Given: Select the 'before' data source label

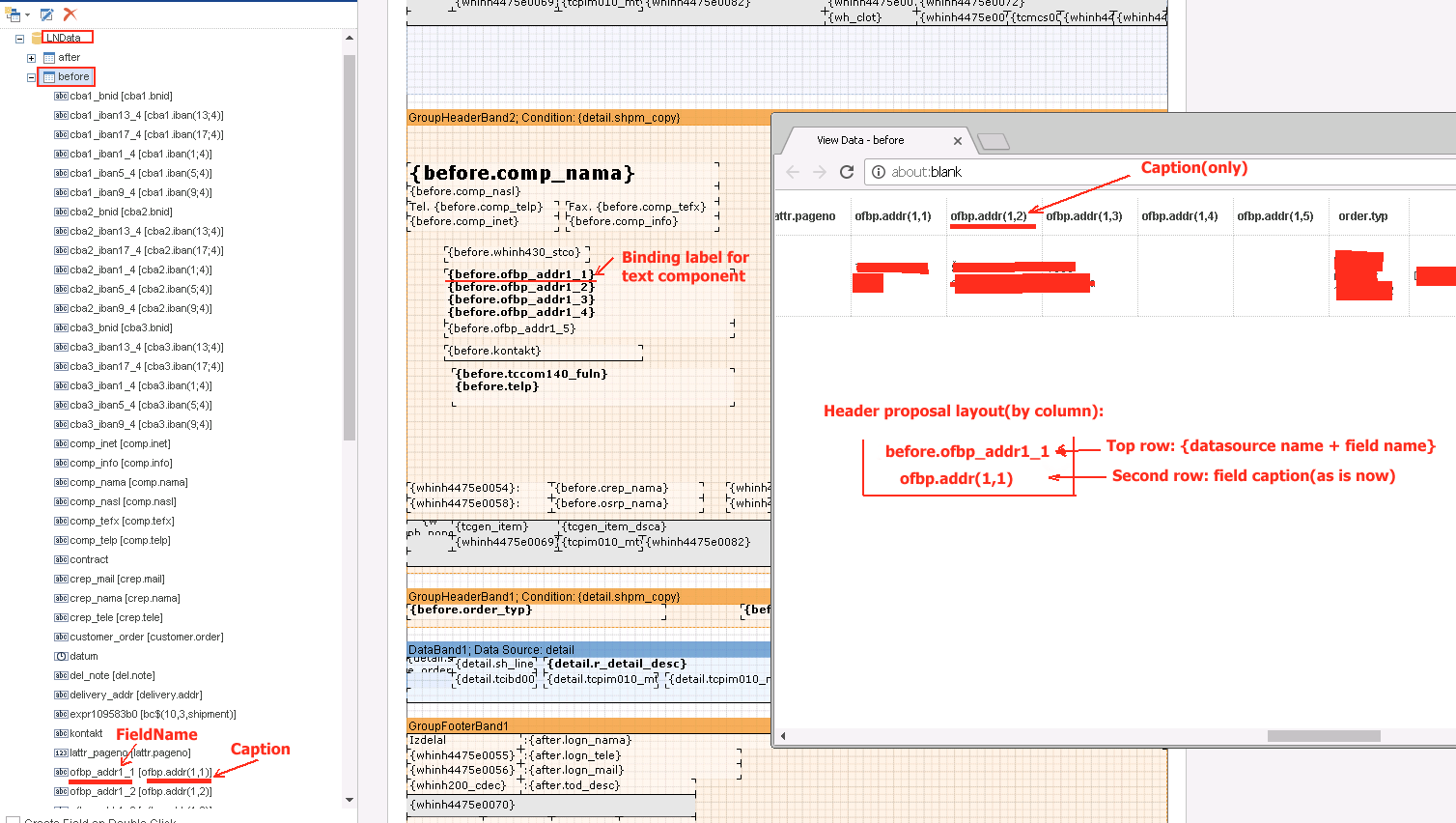Looking at the screenshot, I should 73,76.
